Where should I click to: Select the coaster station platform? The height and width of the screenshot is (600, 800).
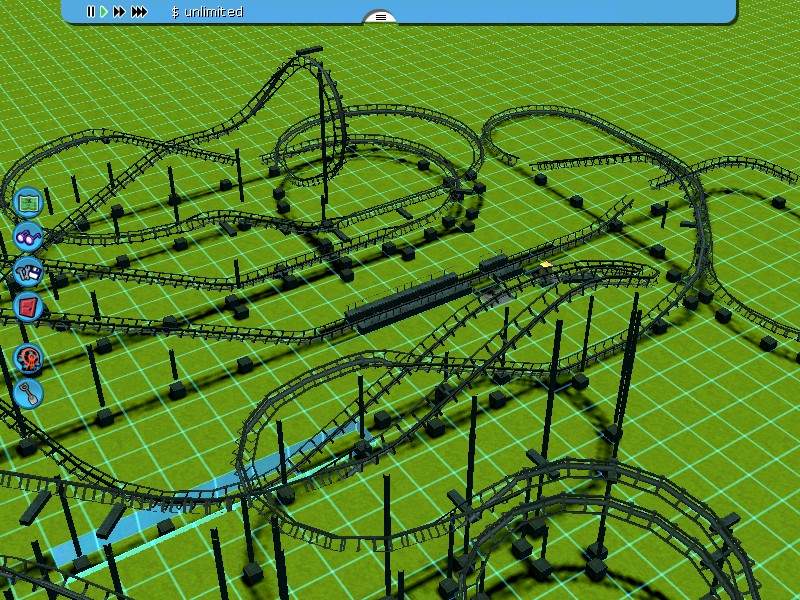tap(410, 300)
